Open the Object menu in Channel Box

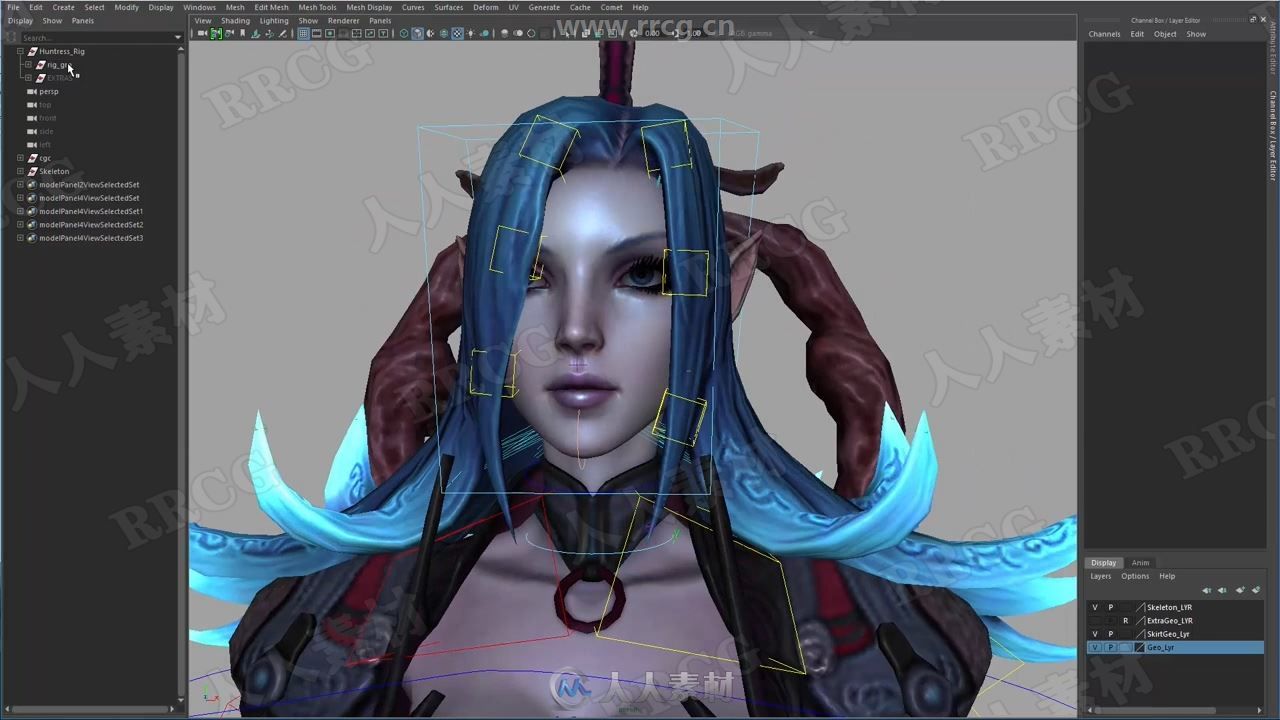point(1165,34)
